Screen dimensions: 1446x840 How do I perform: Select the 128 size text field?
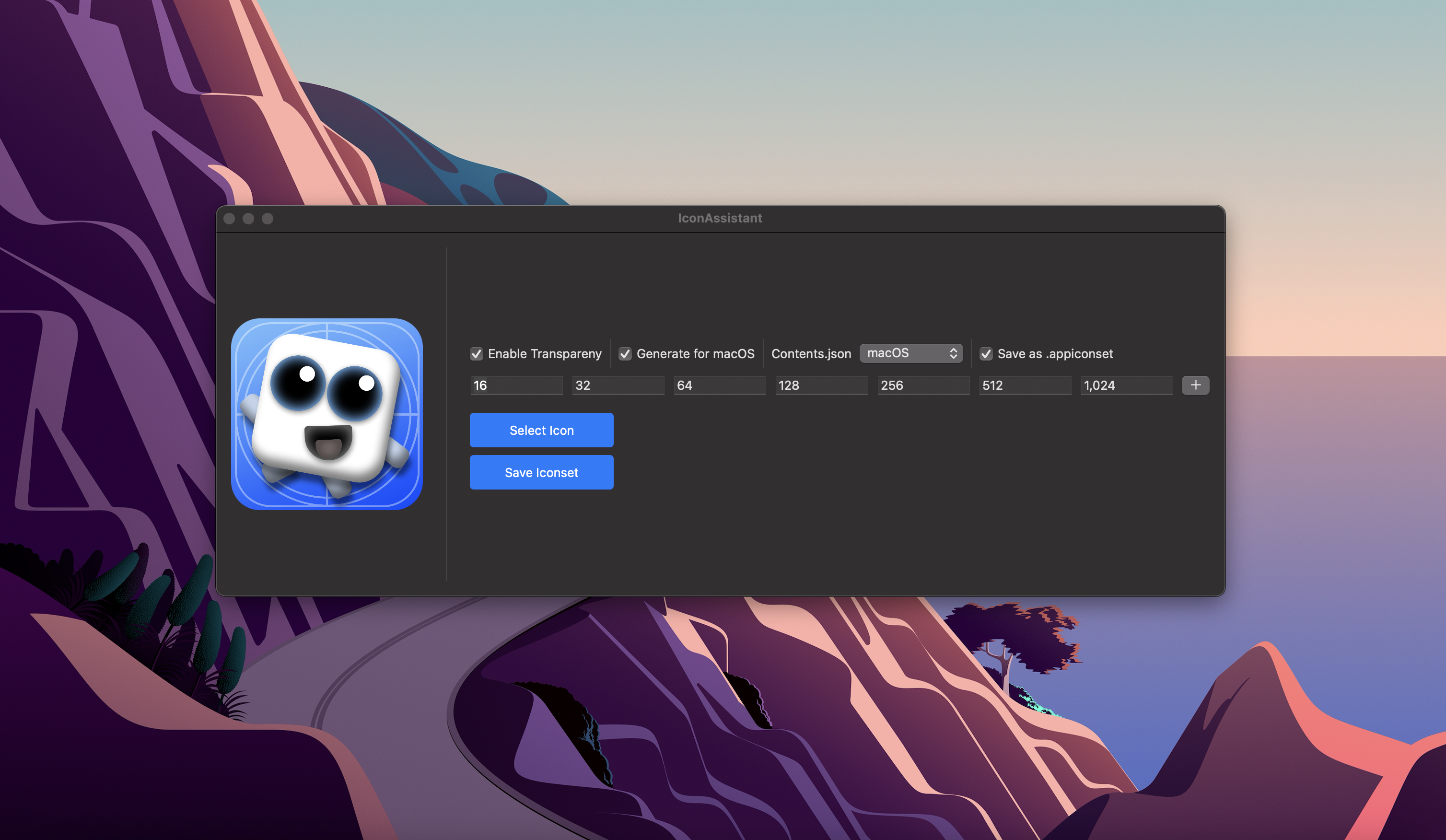[821, 385]
